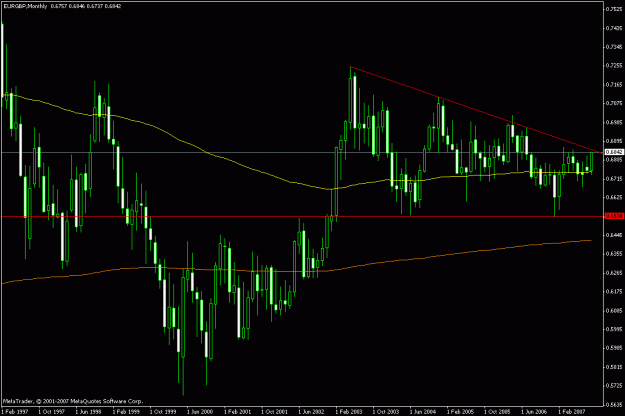Click the 1 Jun 2002 date label
The image size is (625, 416).
click(x=312, y=412)
